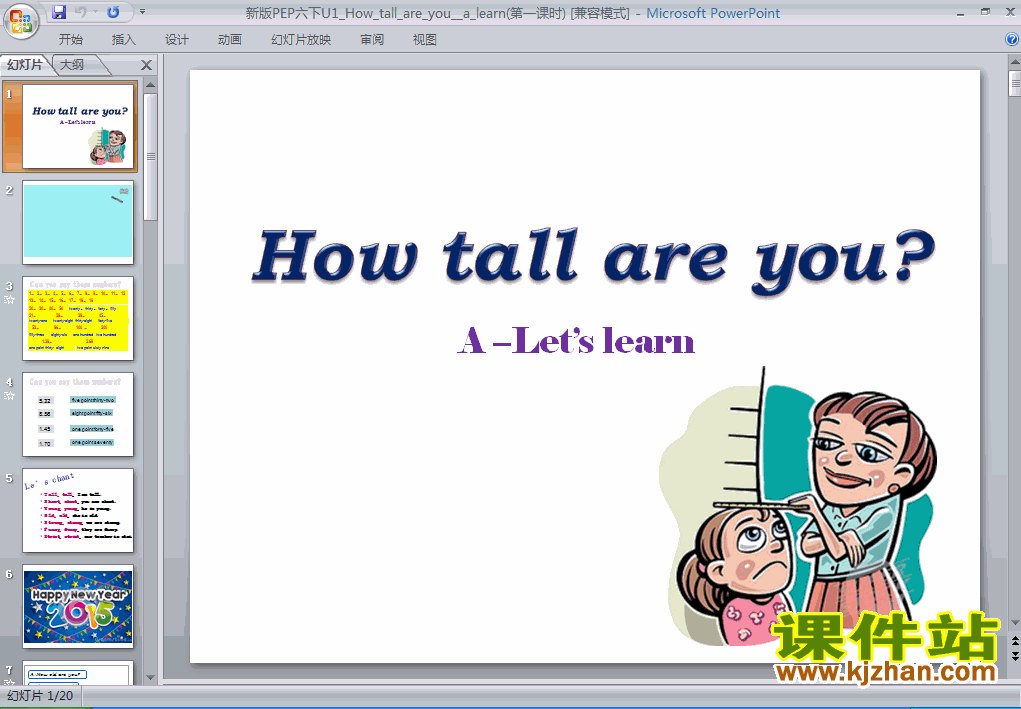Switch to the 幻灯片 pane tab
Viewport: 1021px width, 709px height.
click(x=25, y=64)
